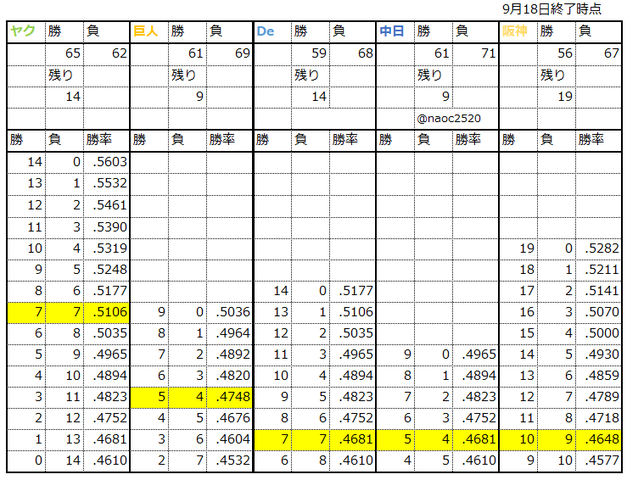
Task: Click ヤク wins cell showing 65
Action: point(64,53)
